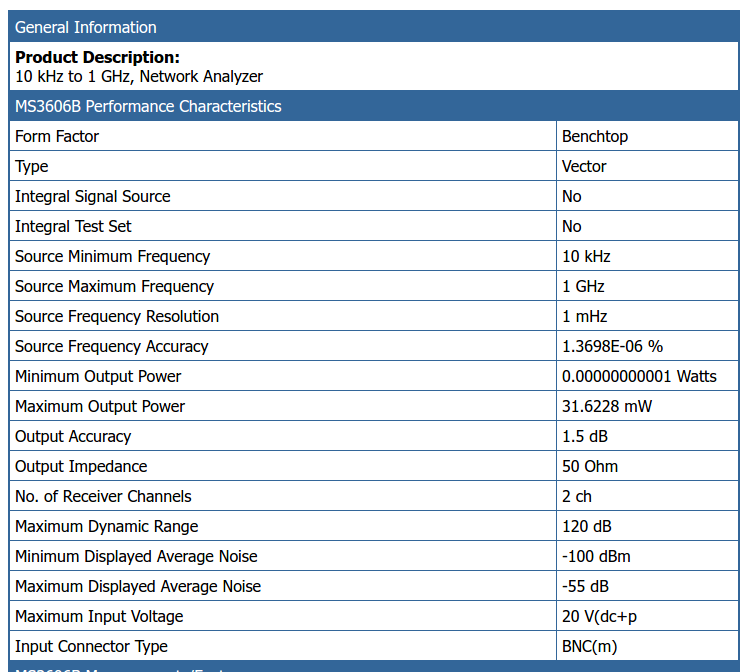This screenshot has height=672, width=746.
Task: Click the 10 kHz value cell
Action: coord(647,257)
